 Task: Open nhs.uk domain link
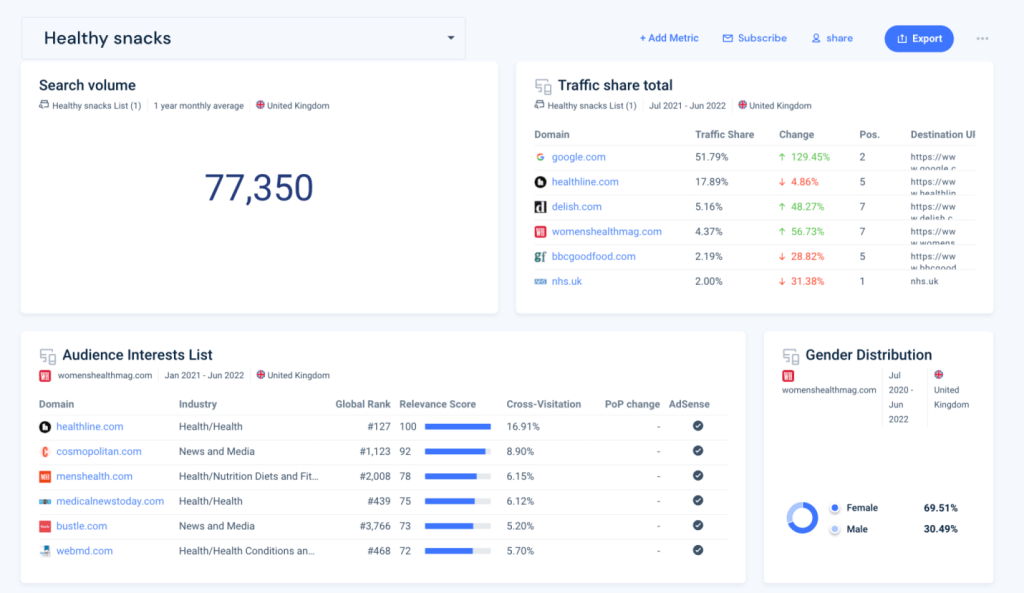[x=567, y=281]
